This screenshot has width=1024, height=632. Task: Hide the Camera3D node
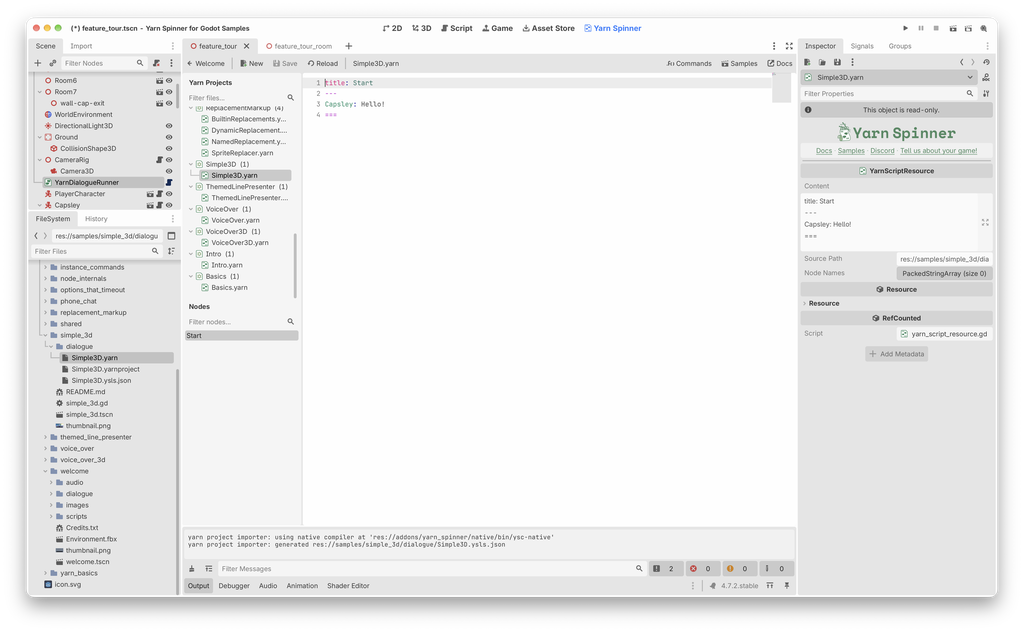click(169, 171)
